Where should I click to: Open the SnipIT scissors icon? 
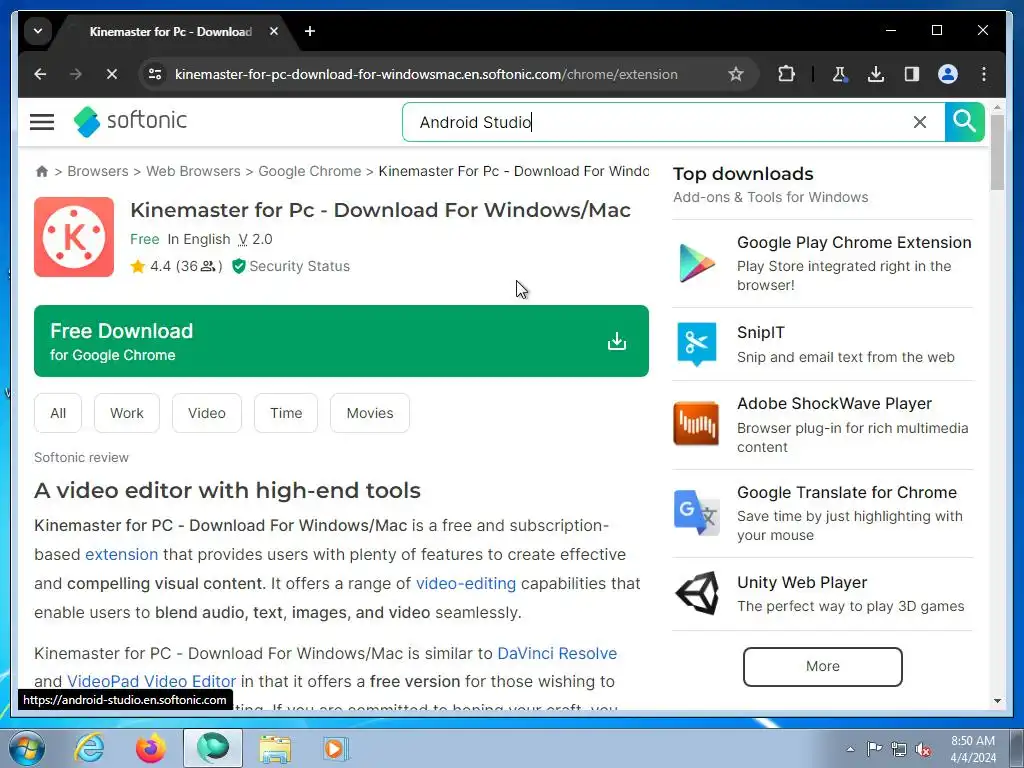[x=696, y=344]
